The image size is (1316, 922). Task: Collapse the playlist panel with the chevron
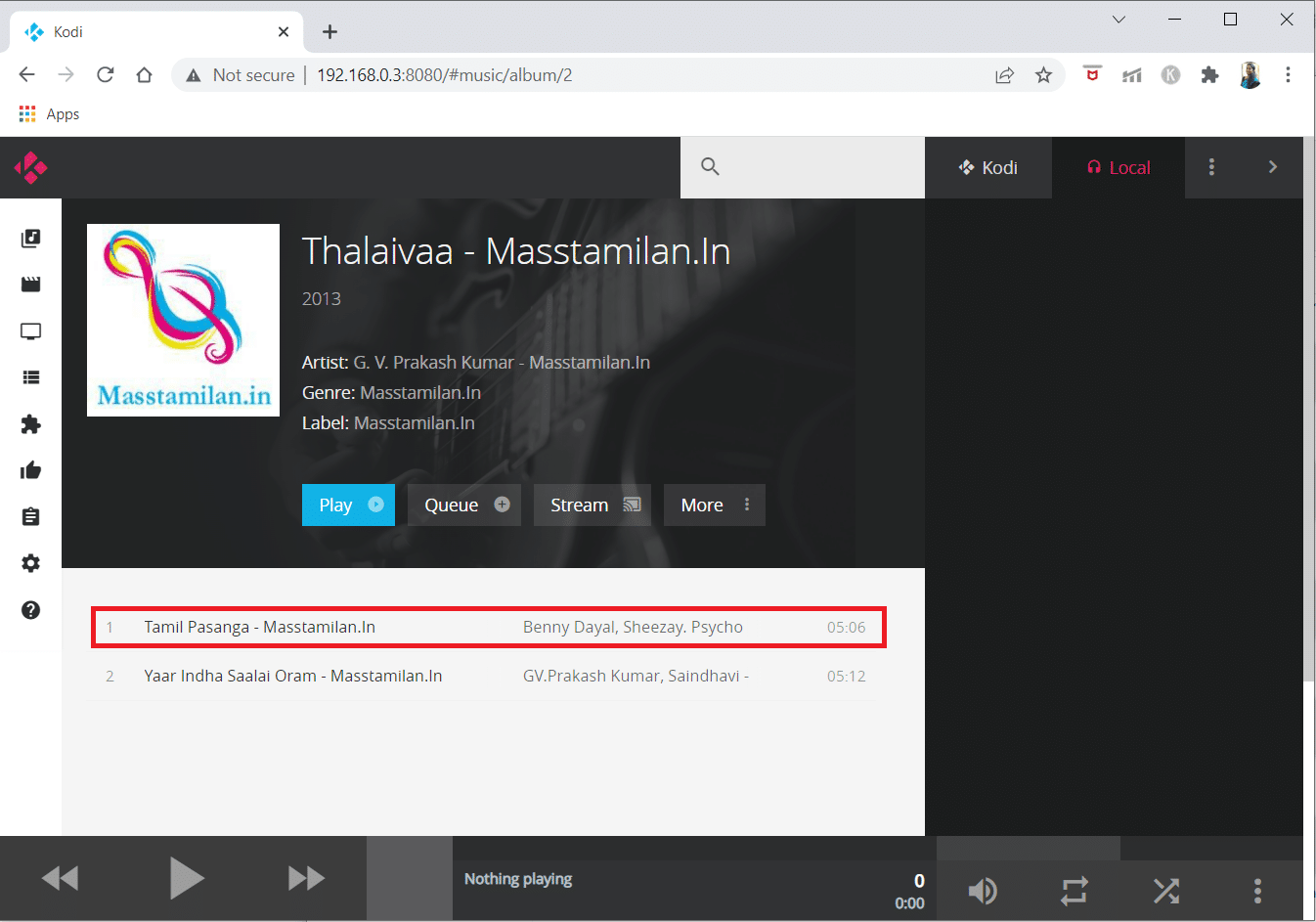1272,167
